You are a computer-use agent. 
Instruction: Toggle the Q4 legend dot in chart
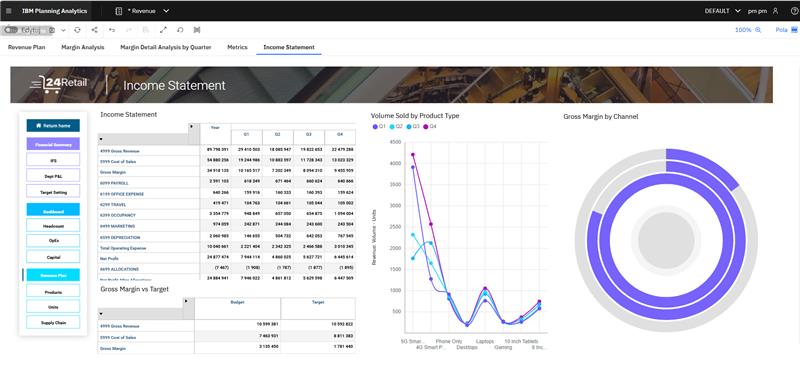click(426, 126)
